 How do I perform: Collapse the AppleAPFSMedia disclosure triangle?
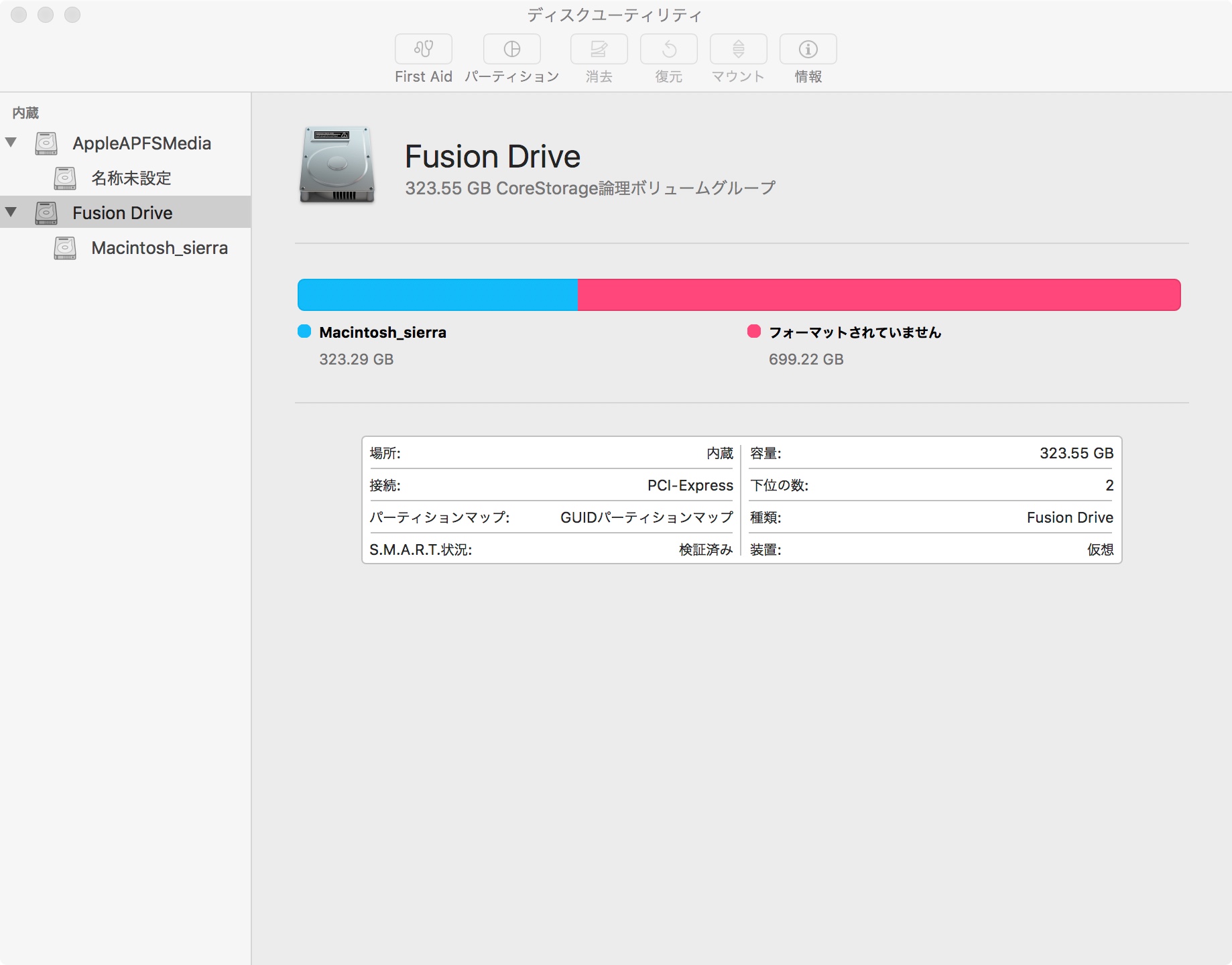click(11, 142)
